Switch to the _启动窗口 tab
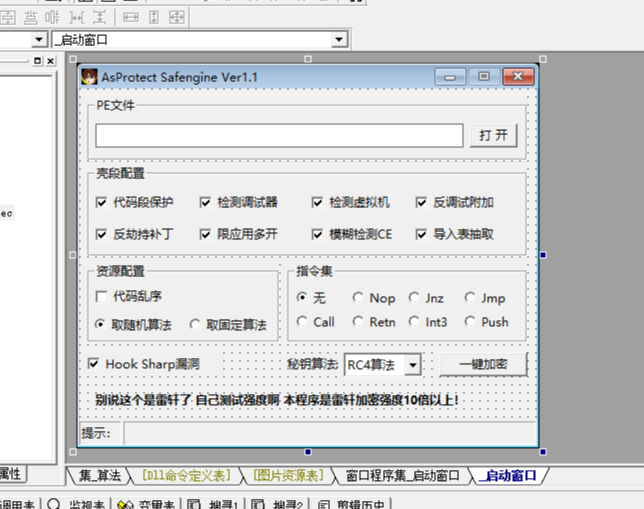This screenshot has height=509, width=644. click(508, 476)
